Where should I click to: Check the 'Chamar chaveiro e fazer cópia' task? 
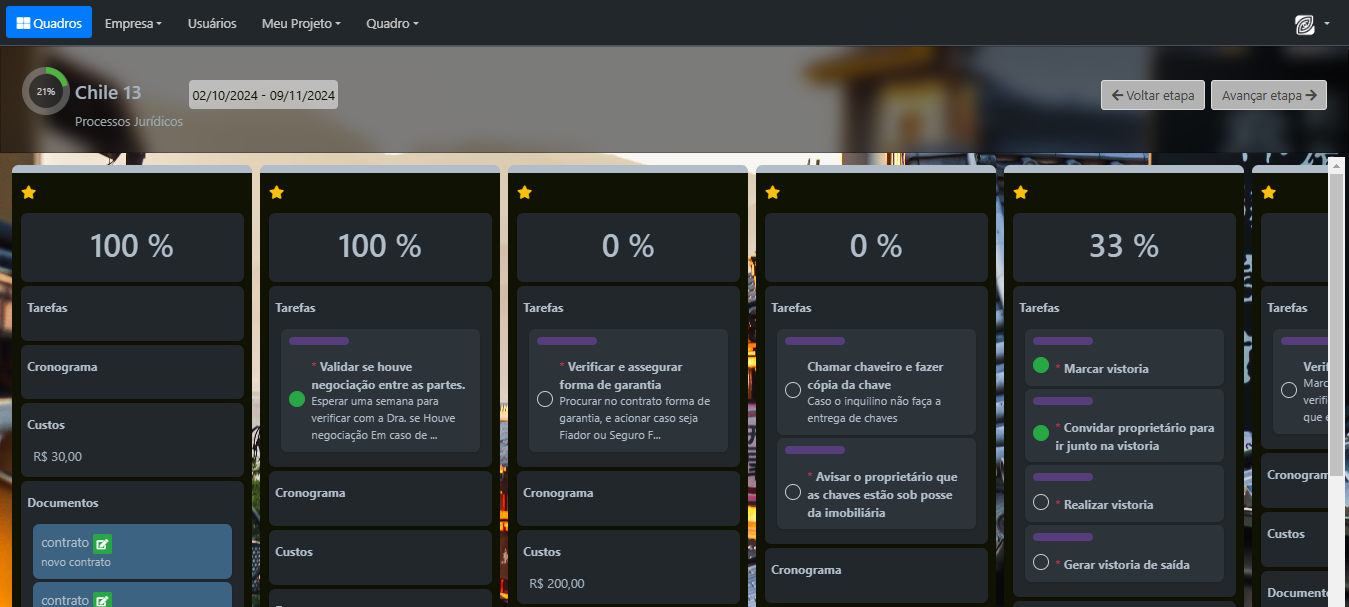[793, 390]
